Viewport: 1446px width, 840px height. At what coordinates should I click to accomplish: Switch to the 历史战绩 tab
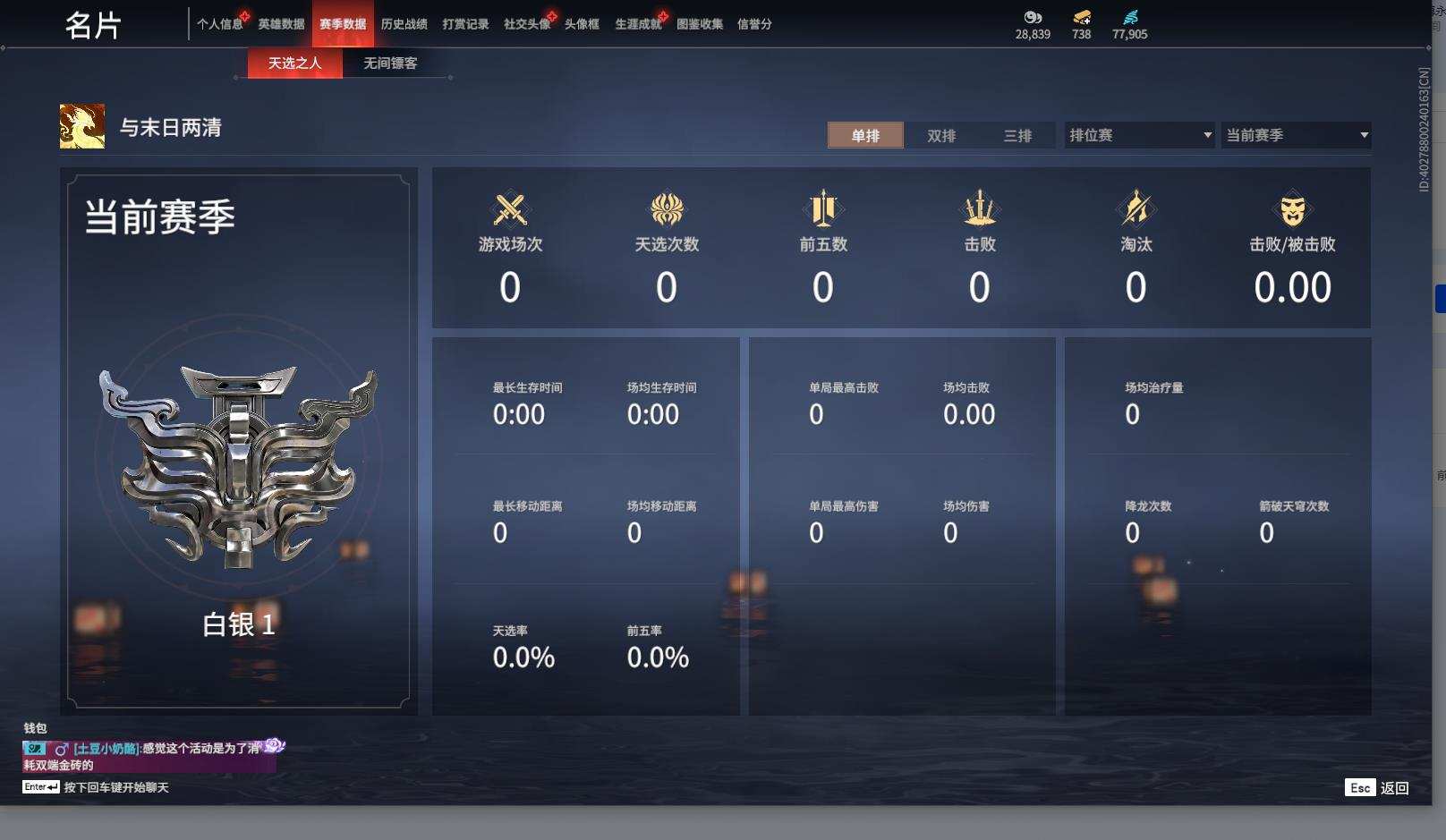click(x=404, y=24)
